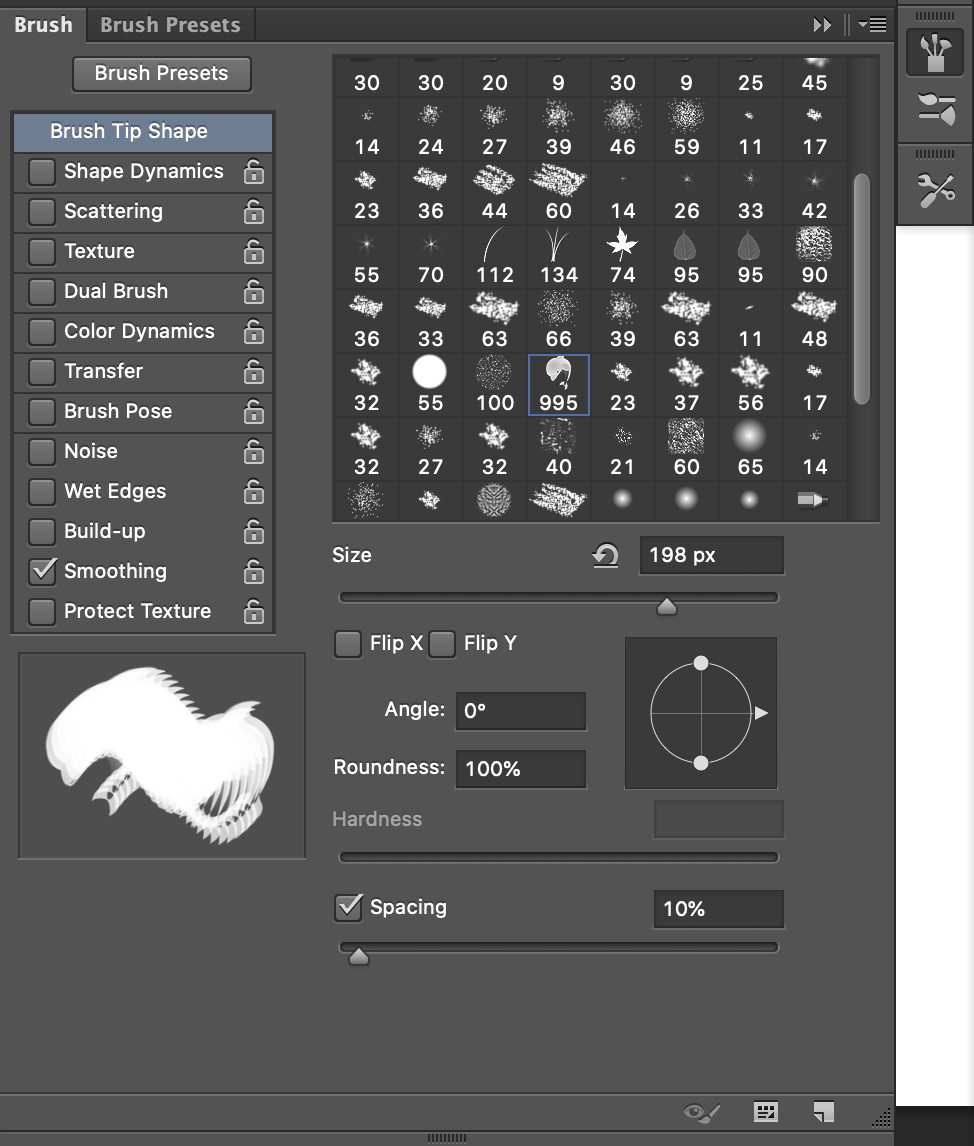This screenshot has width=974, height=1146.
Task: Open the Brush panel icon in dock
Action: (x=935, y=53)
